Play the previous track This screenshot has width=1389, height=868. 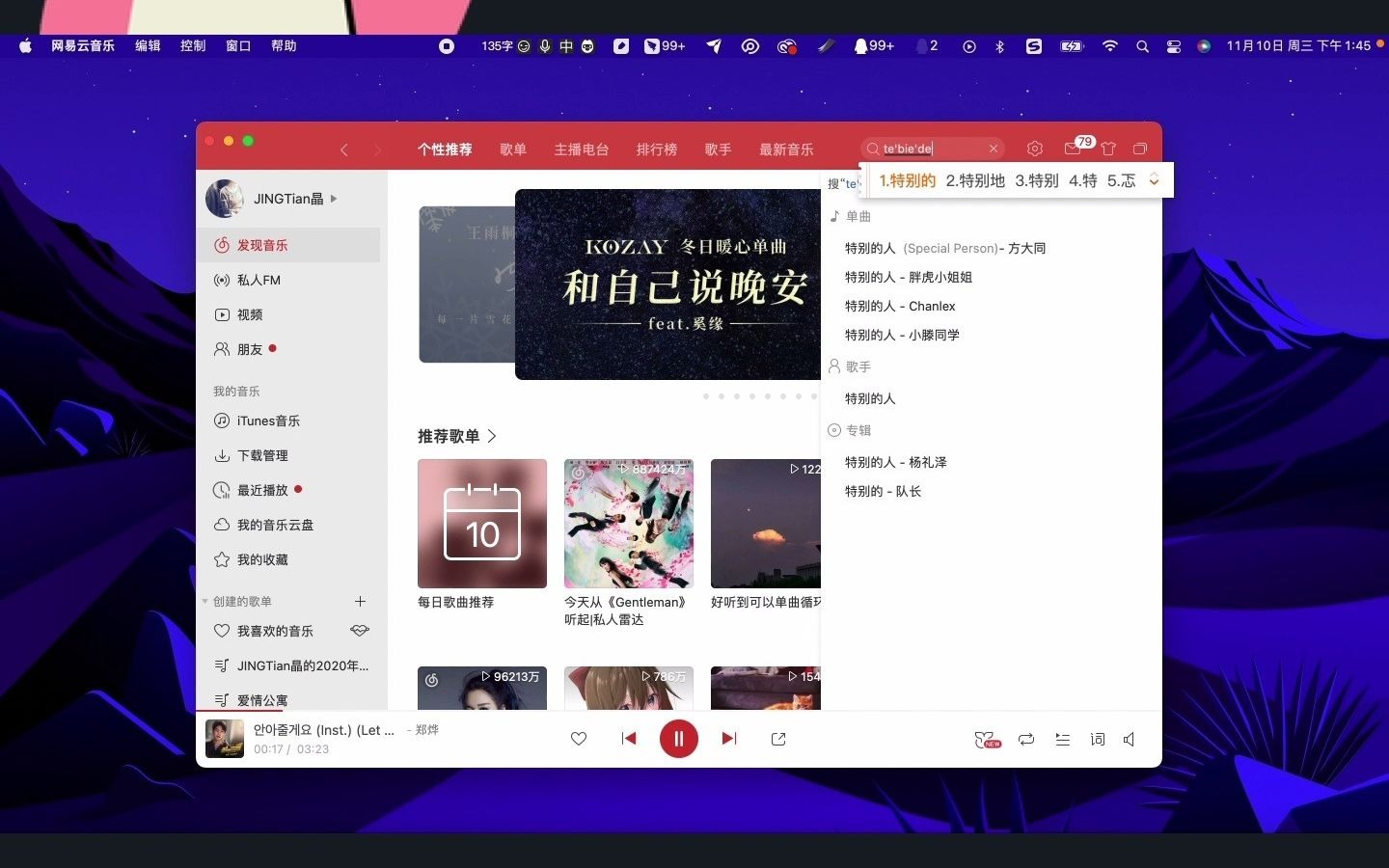(x=629, y=739)
